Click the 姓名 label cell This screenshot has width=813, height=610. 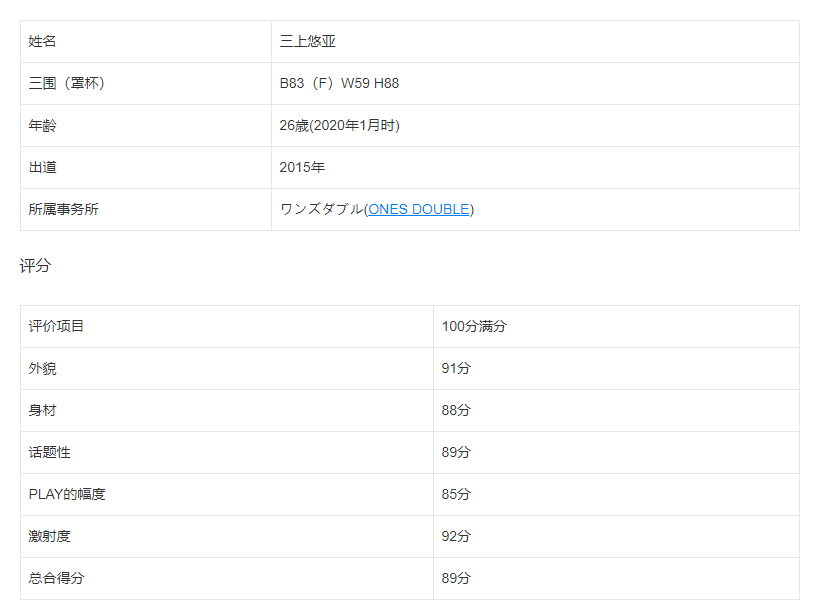(x=43, y=41)
